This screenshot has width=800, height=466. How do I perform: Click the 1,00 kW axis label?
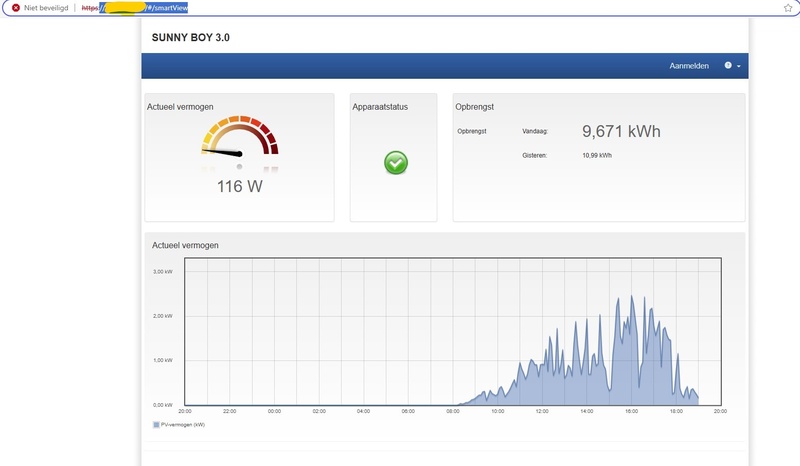[x=163, y=360]
